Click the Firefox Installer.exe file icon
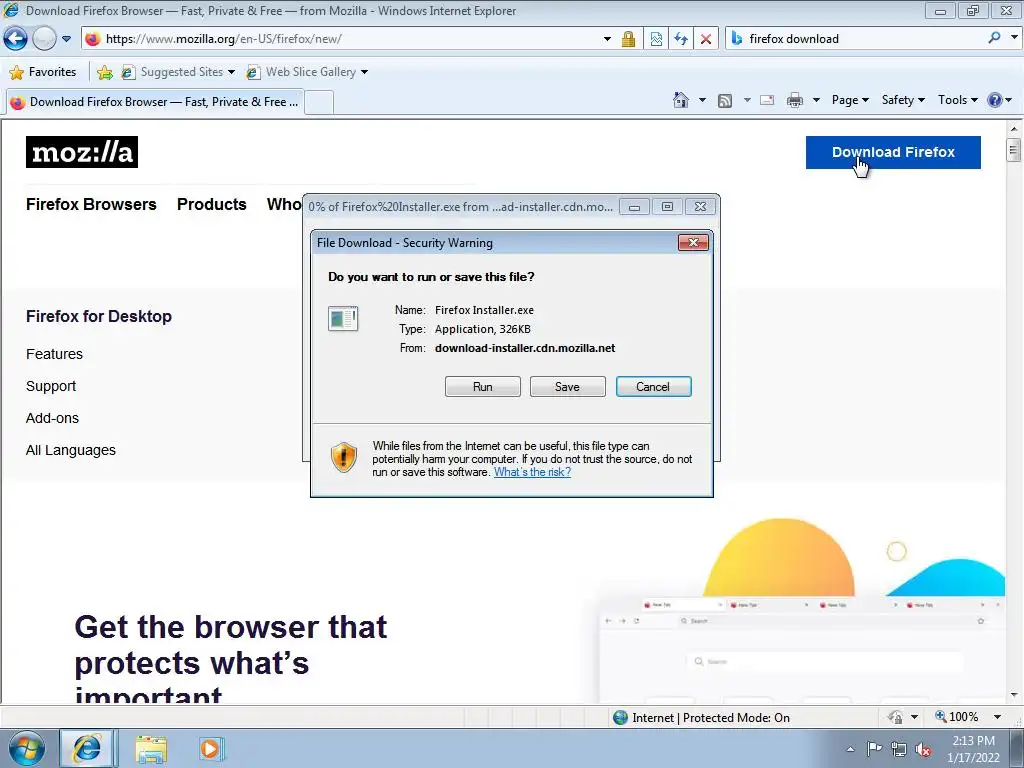Screen dimensions: 1024x768 343,319
